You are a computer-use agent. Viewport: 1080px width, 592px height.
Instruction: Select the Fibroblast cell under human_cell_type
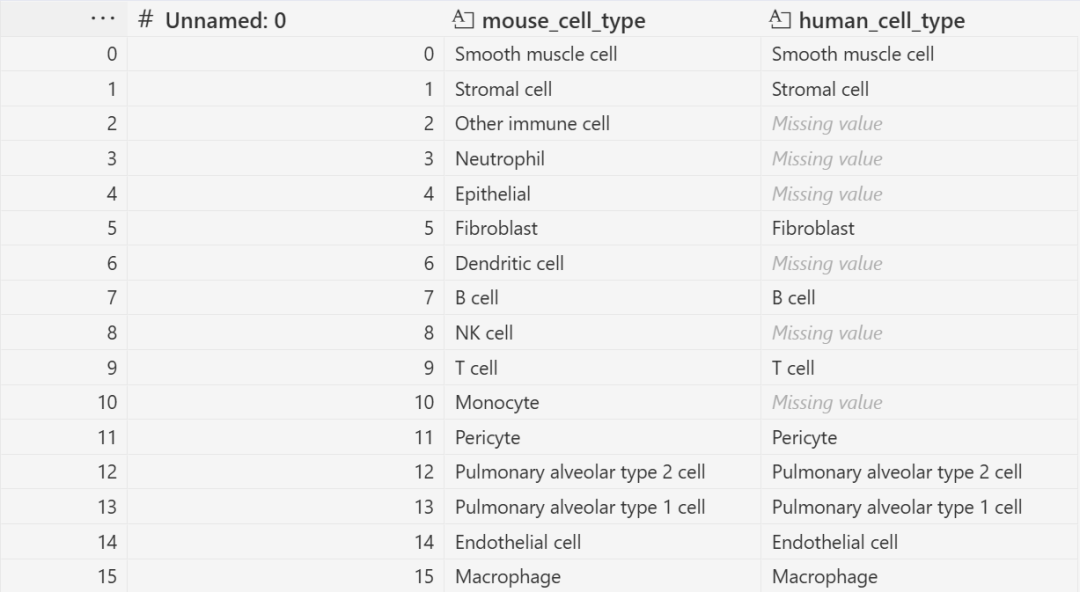coord(813,229)
